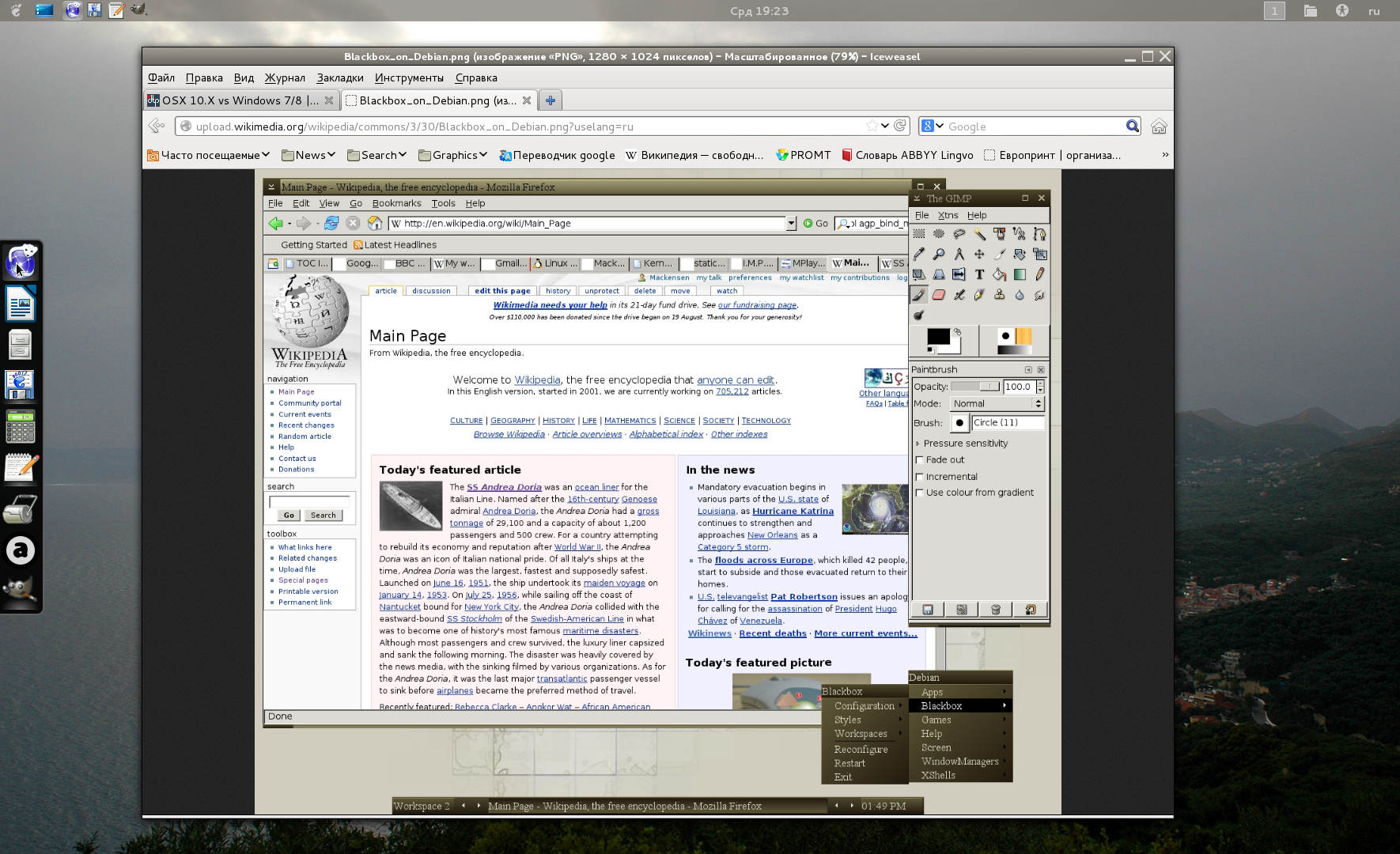This screenshot has width=1400, height=854.
Task: Open the accessibility menu icon in the top panel
Action: pos(1342,11)
